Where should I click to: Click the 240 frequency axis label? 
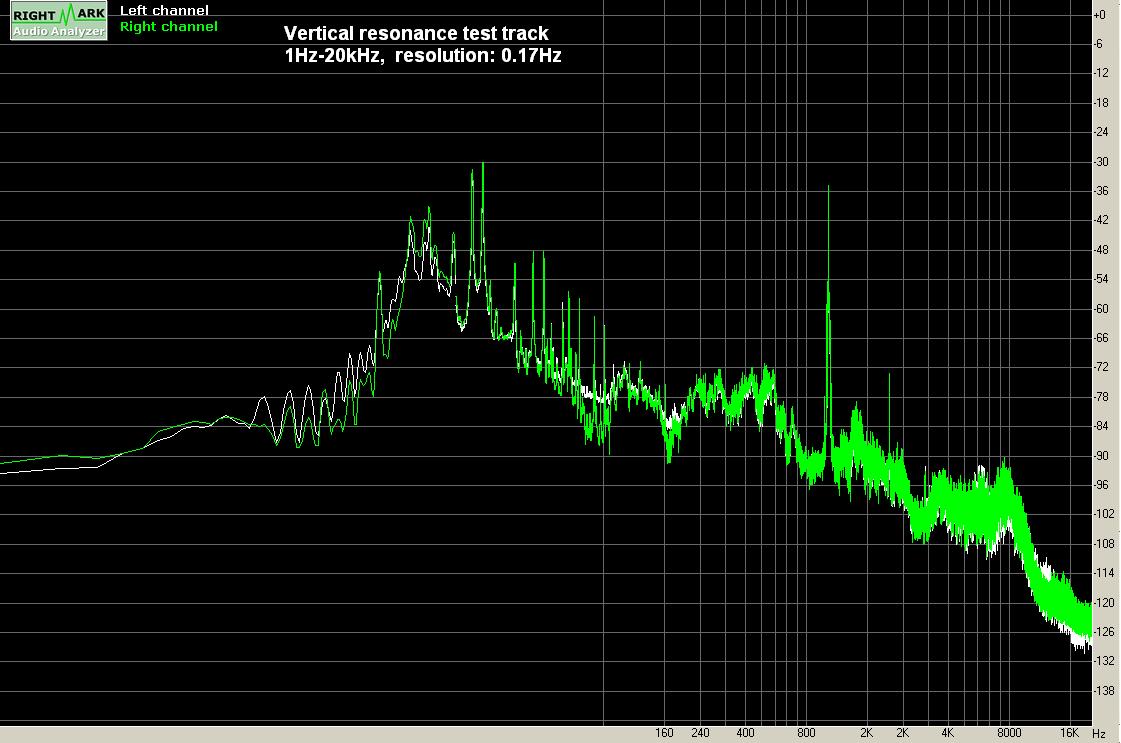701,734
